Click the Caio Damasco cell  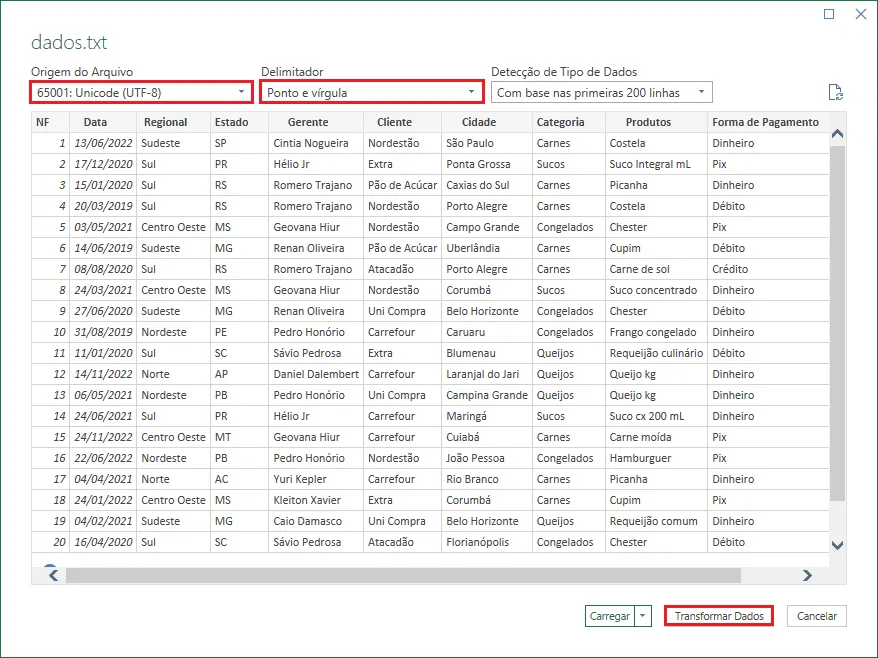(316, 521)
